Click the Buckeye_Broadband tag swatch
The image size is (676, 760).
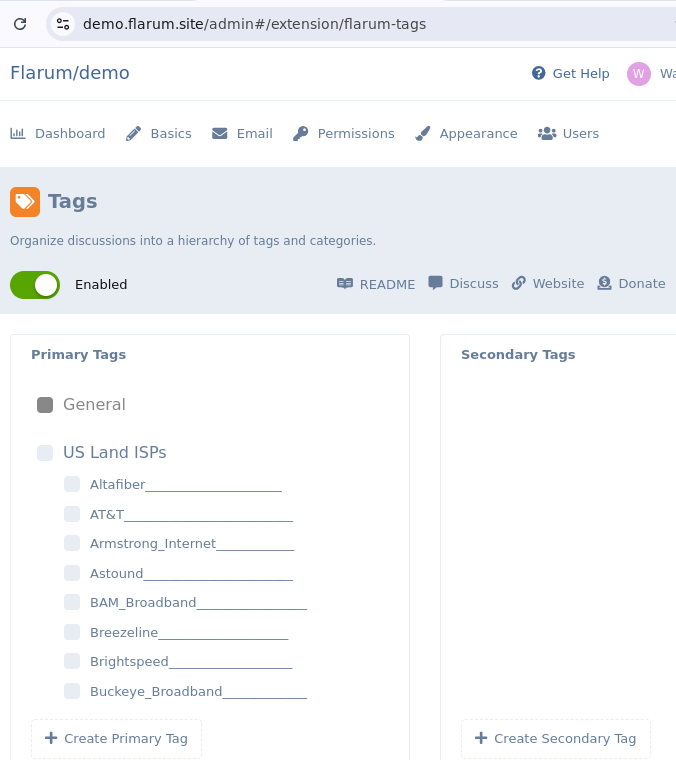[72, 691]
